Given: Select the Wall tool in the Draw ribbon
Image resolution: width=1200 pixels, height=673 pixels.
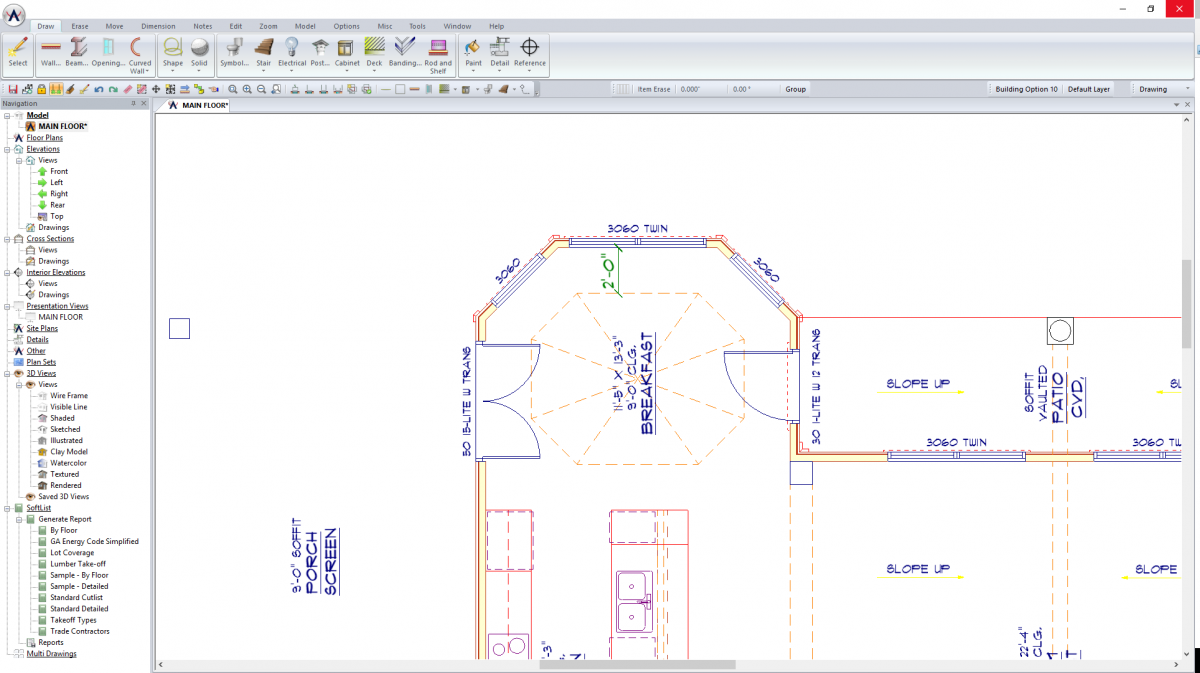Looking at the screenshot, I should point(49,50).
